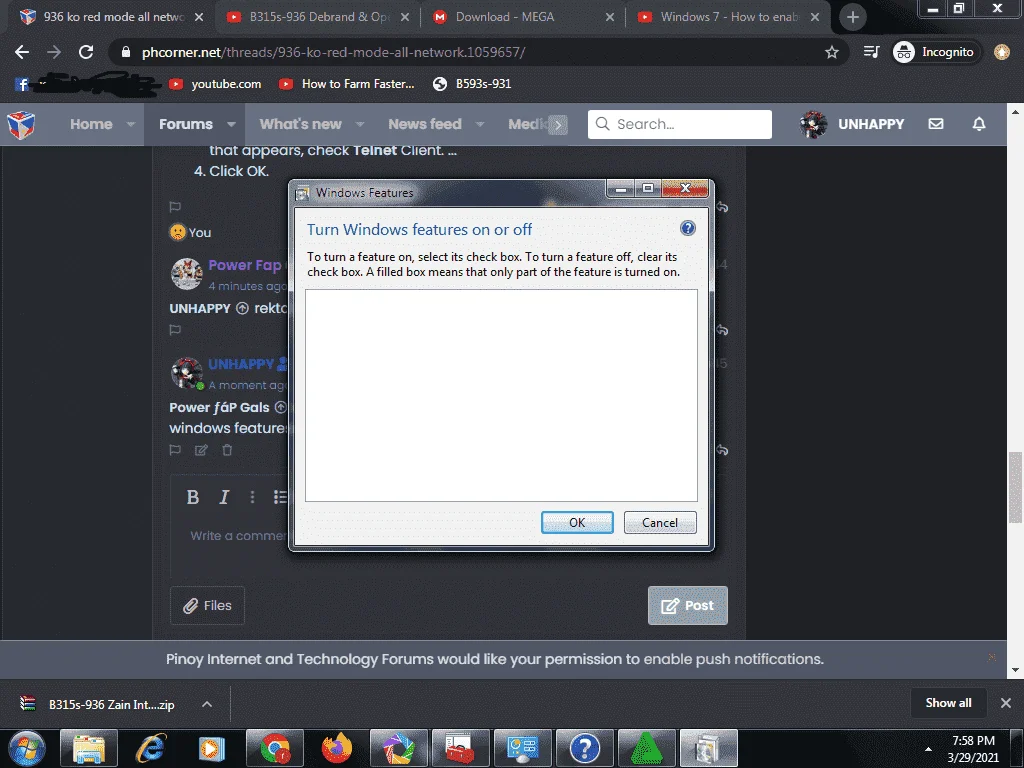Click the forum Search field
Image resolution: width=1024 pixels, height=768 pixels.
click(x=680, y=124)
